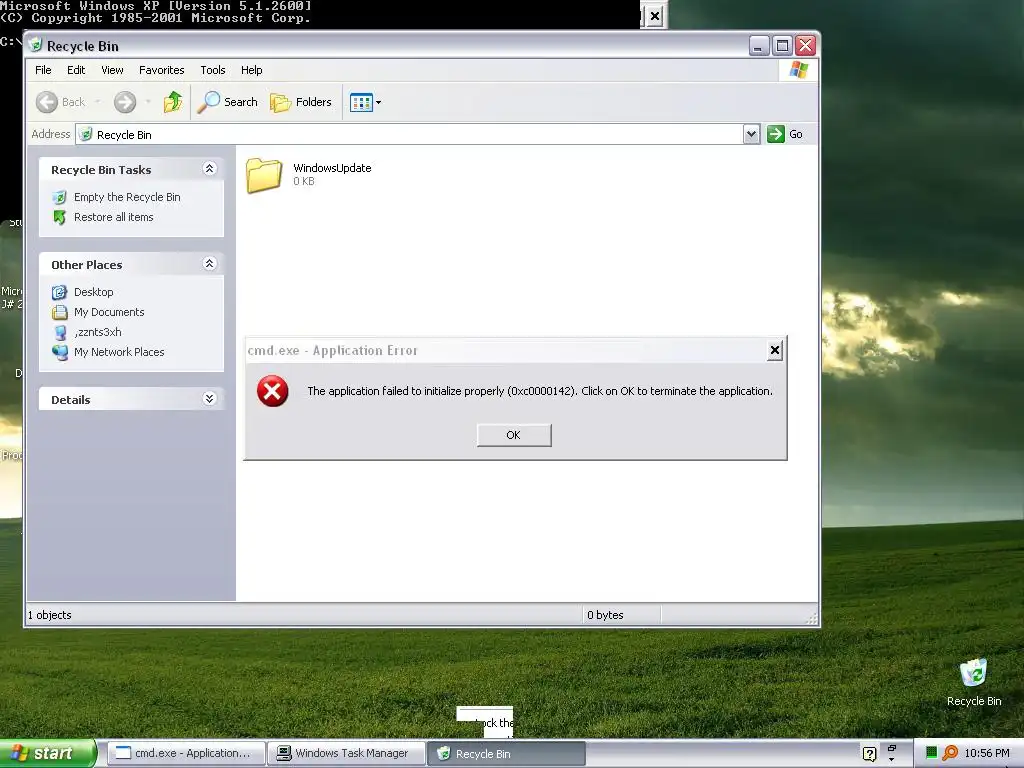1024x768 pixels.
Task: Click the orange magnifier tray icon
Action: 950,754
